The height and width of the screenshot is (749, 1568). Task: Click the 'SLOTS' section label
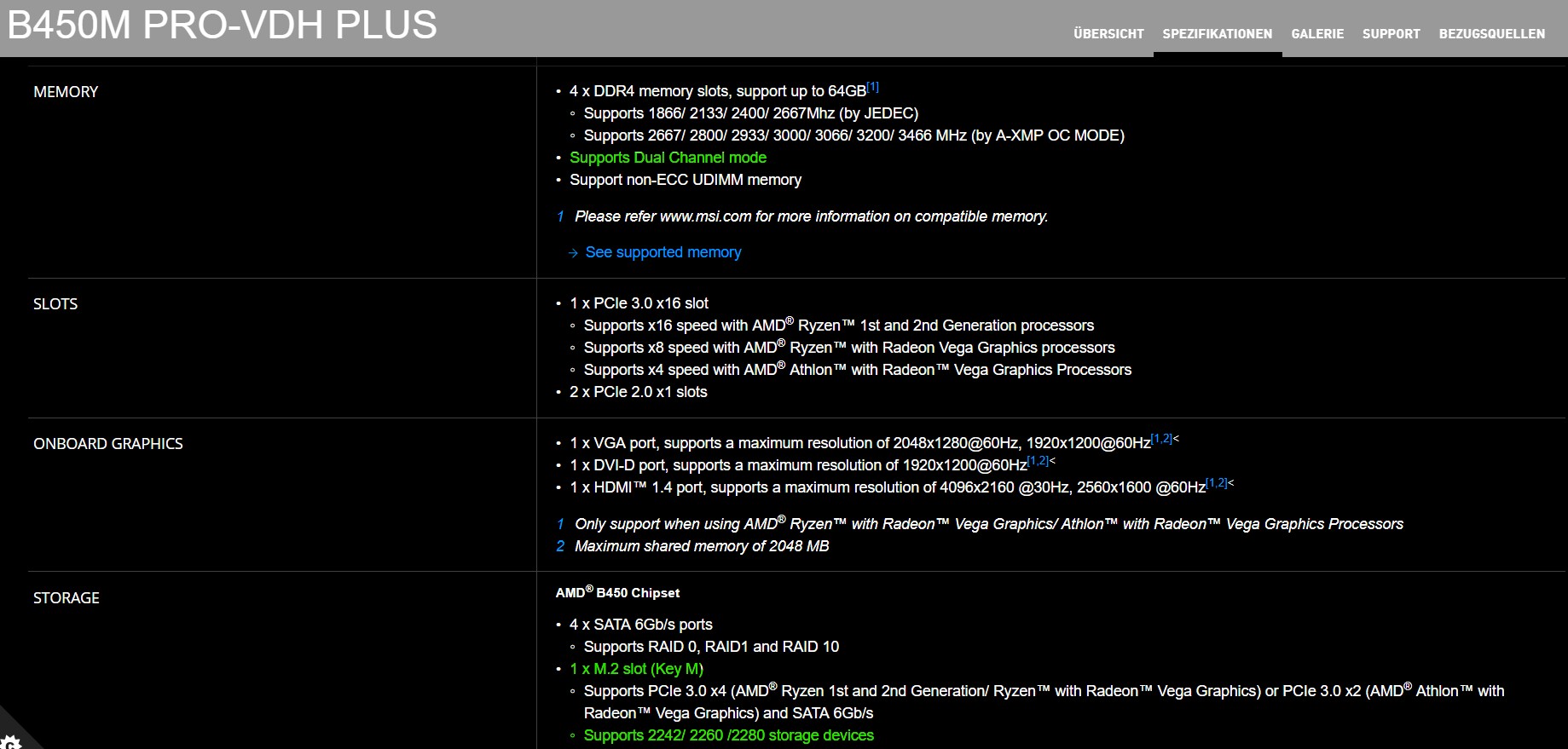pos(55,304)
